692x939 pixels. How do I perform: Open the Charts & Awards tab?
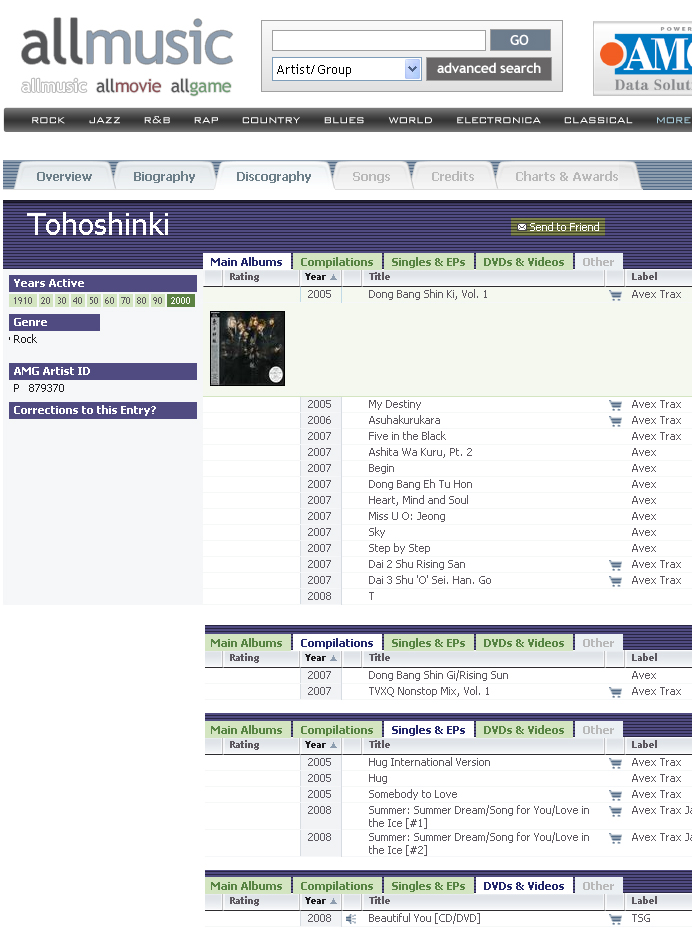[566, 177]
